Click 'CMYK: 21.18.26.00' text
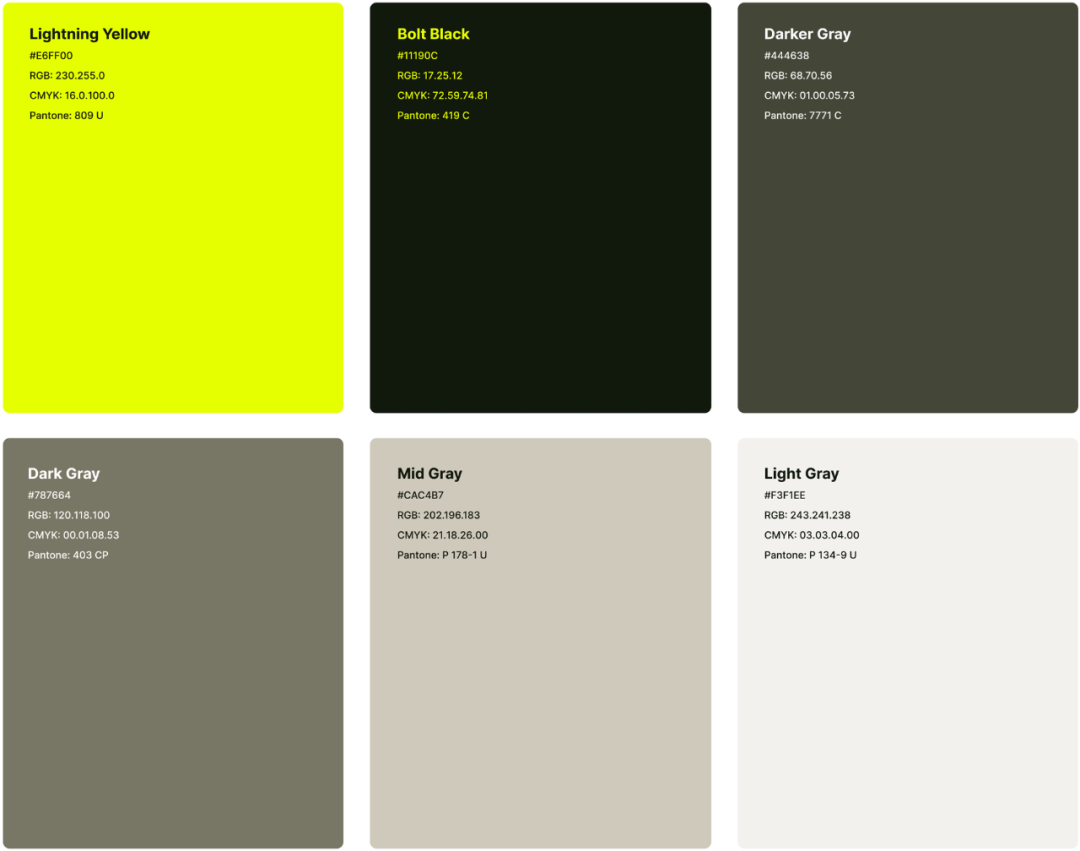Image resolution: width=1080 pixels, height=851 pixels. pyautogui.click(x=442, y=535)
